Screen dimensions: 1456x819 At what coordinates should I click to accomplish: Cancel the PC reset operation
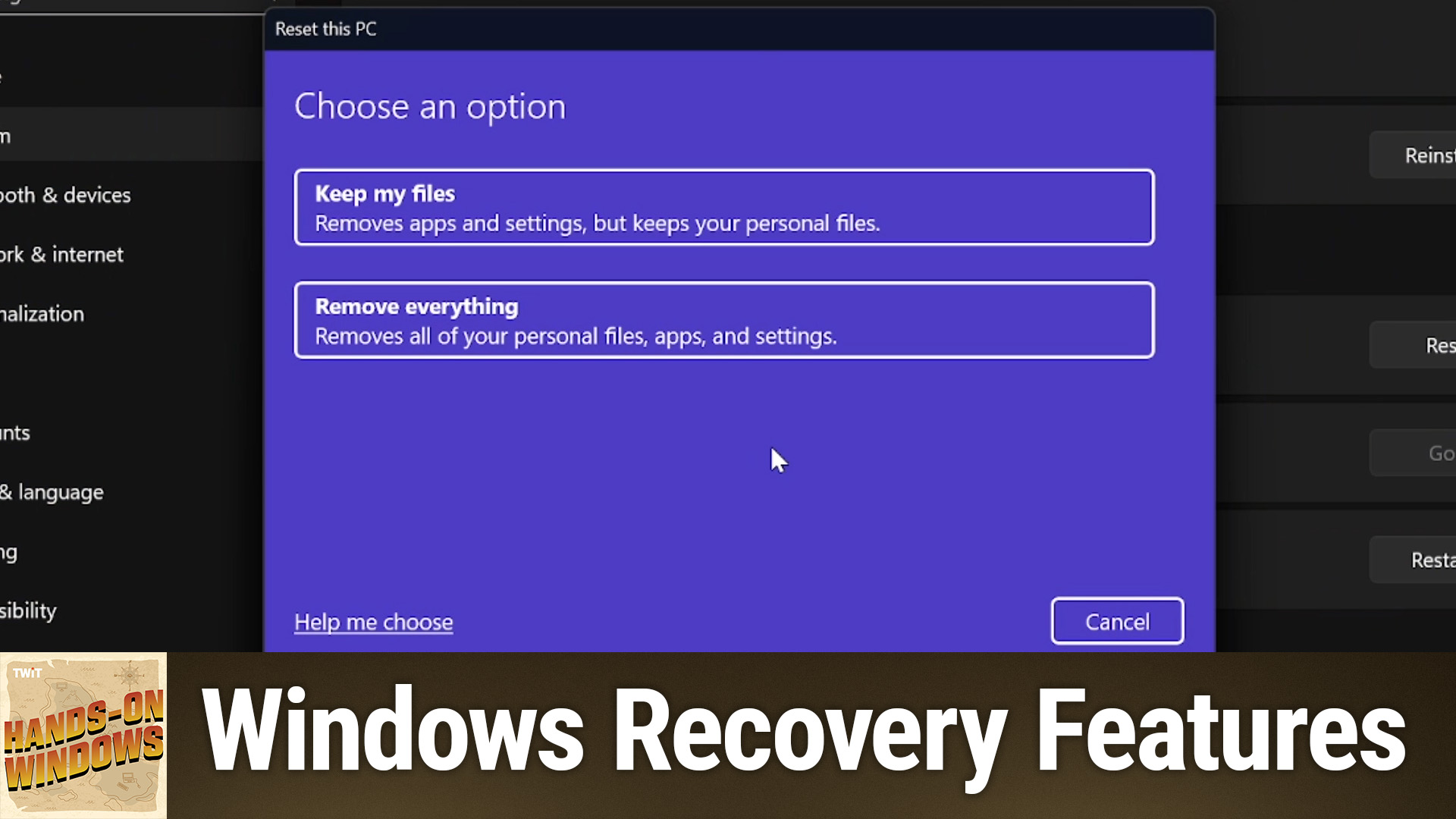click(x=1117, y=622)
